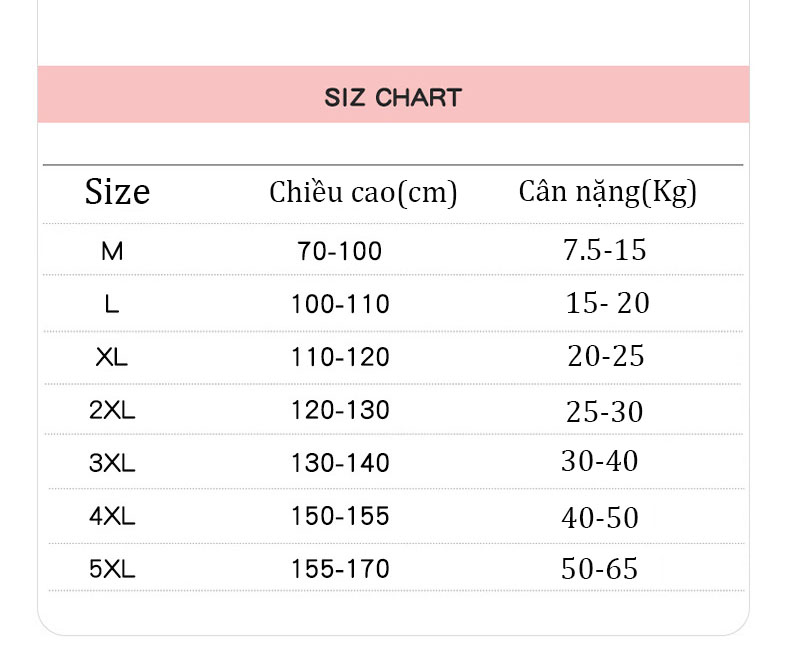
Task: Choose the 3XL size row label
Action: (112, 463)
